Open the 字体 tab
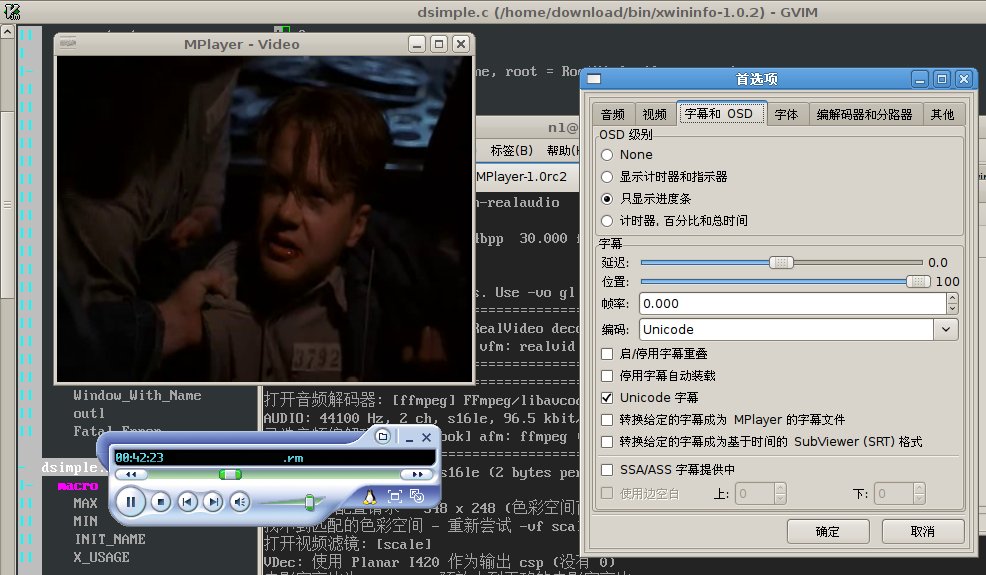Viewport: 986px width, 575px height. (x=787, y=114)
